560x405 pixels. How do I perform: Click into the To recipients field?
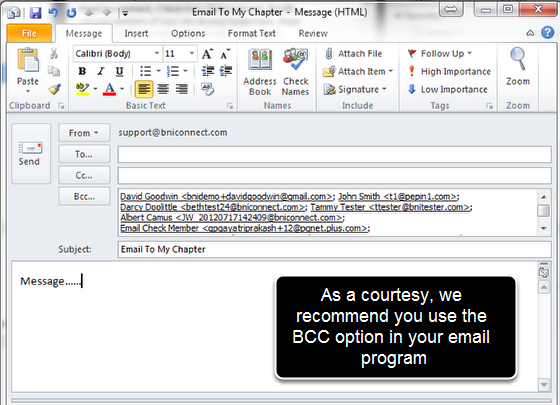click(x=335, y=155)
